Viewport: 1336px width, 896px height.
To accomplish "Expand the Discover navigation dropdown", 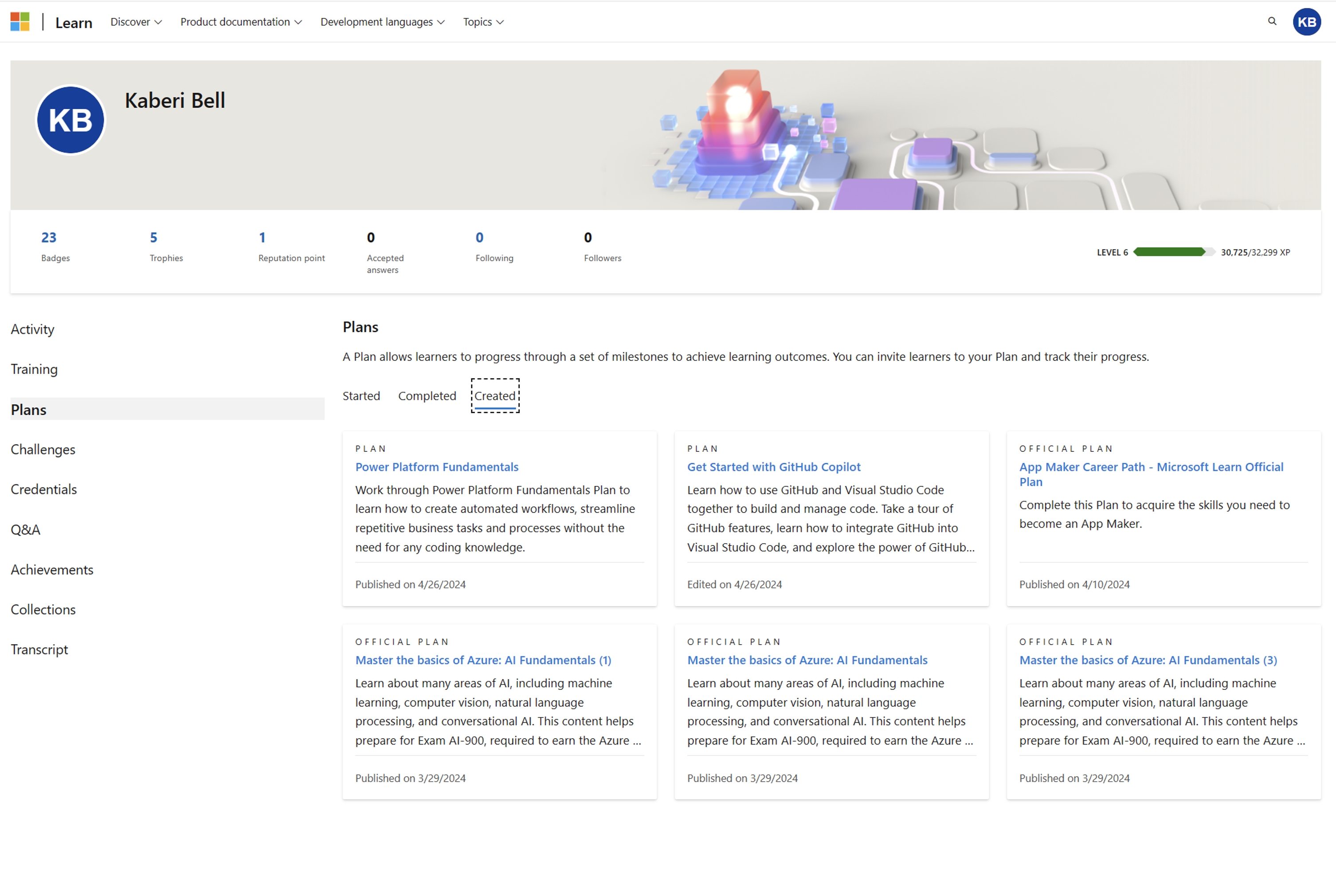I will pos(134,21).
